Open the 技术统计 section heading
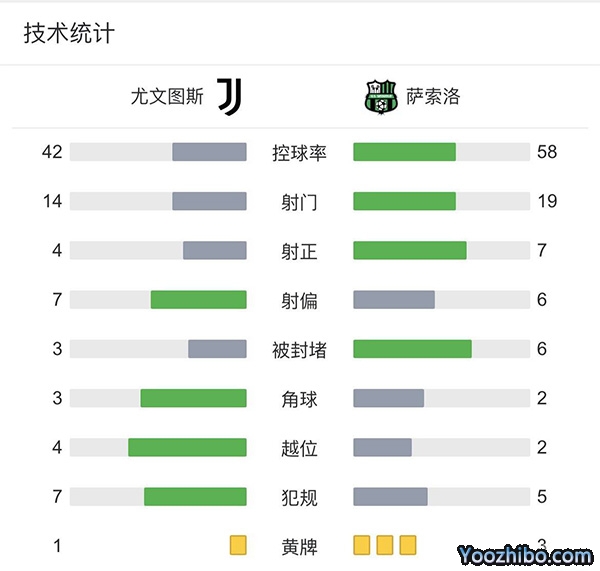 (69, 34)
